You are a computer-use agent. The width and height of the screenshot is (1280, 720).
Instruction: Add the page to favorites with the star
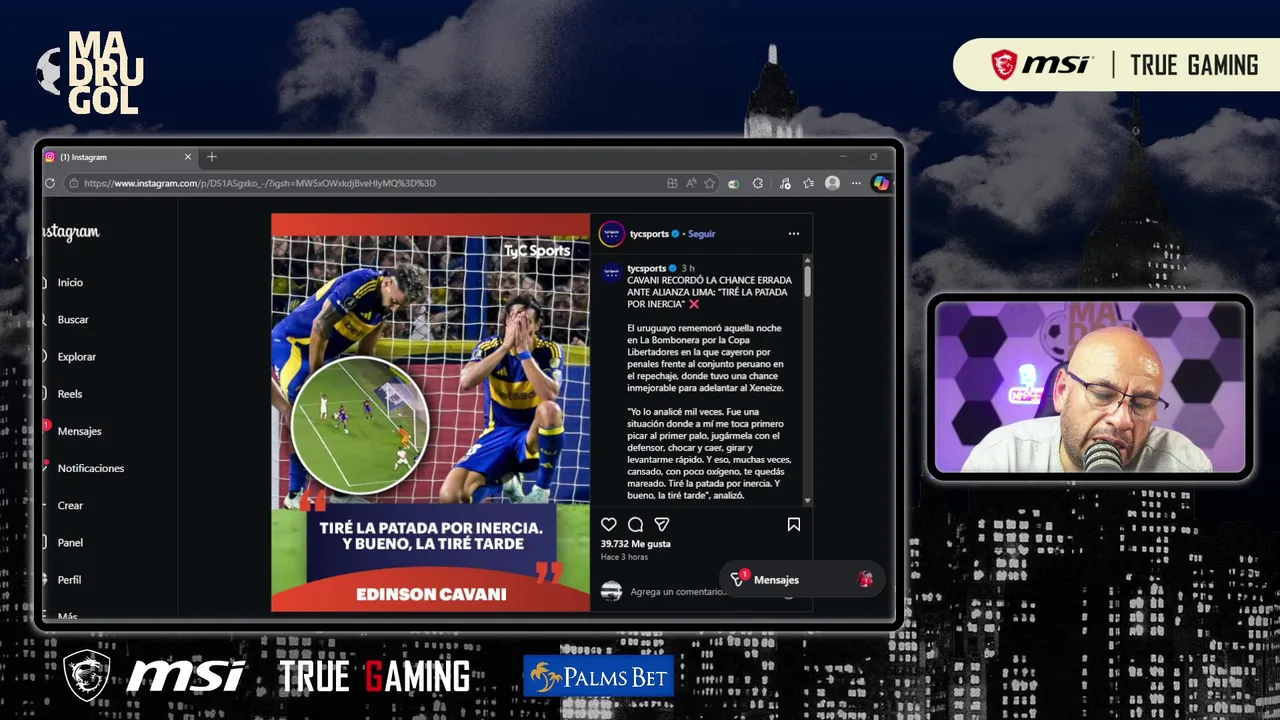pos(710,183)
